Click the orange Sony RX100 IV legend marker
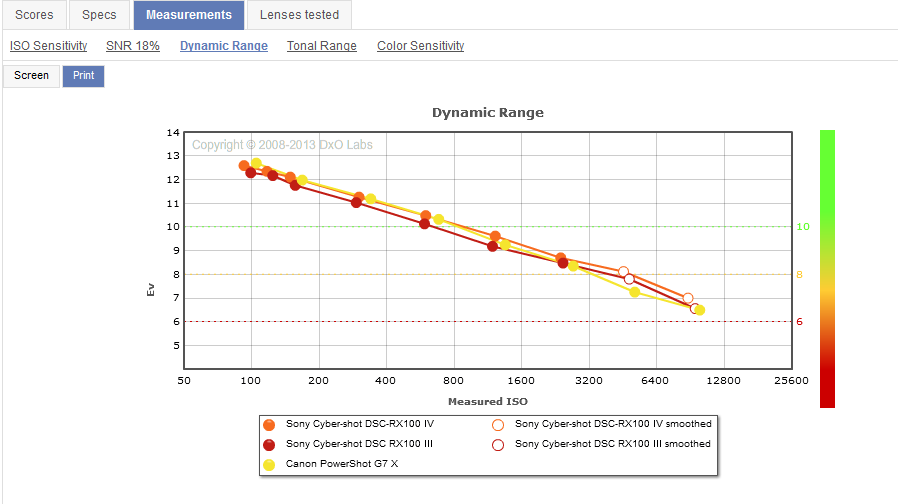The image size is (898, 504). [x=269, y=425]
